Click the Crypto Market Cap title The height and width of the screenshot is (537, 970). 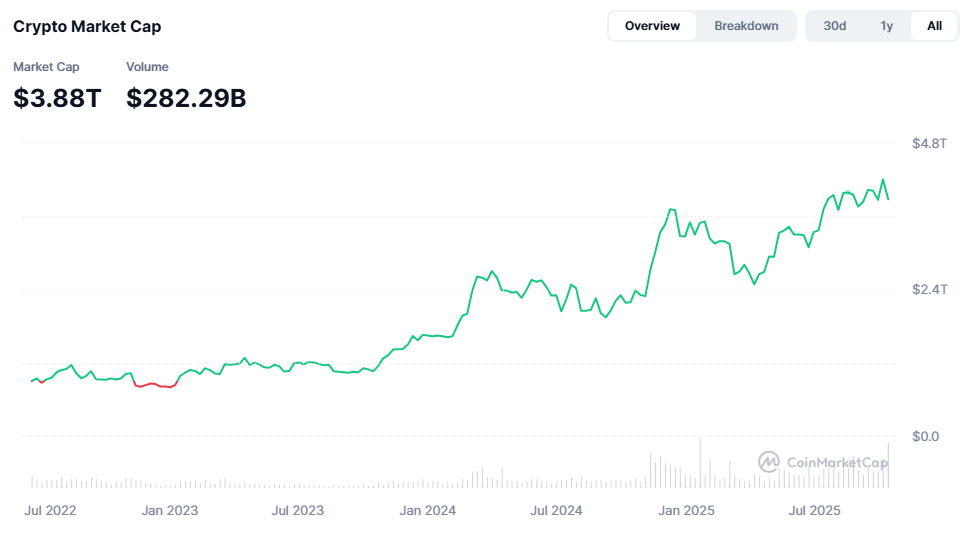pyautogui.click(x=87, y=26)
